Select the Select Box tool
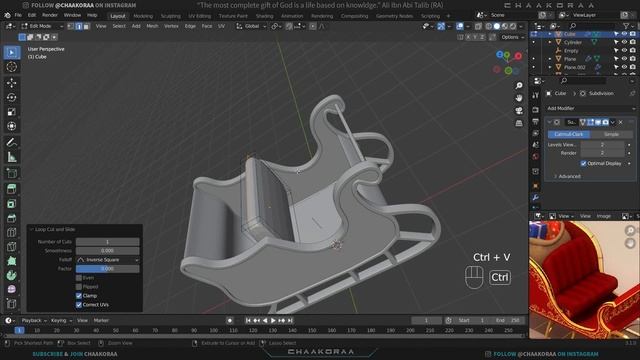Screen dimensions: 640x360 coord(11,53)
